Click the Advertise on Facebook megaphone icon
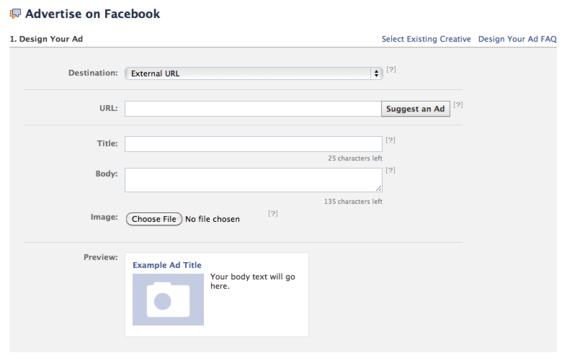The image size is (567, 363). pyautogui.click(x=15, y=13)
